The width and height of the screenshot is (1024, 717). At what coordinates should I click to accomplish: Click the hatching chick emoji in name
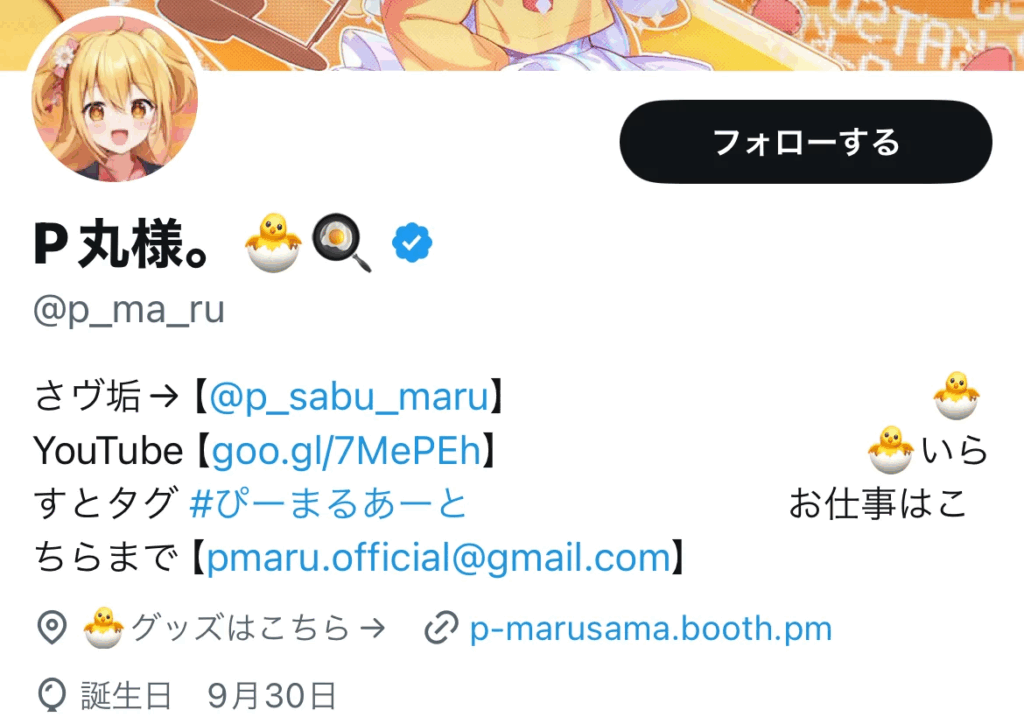[273, 243]
